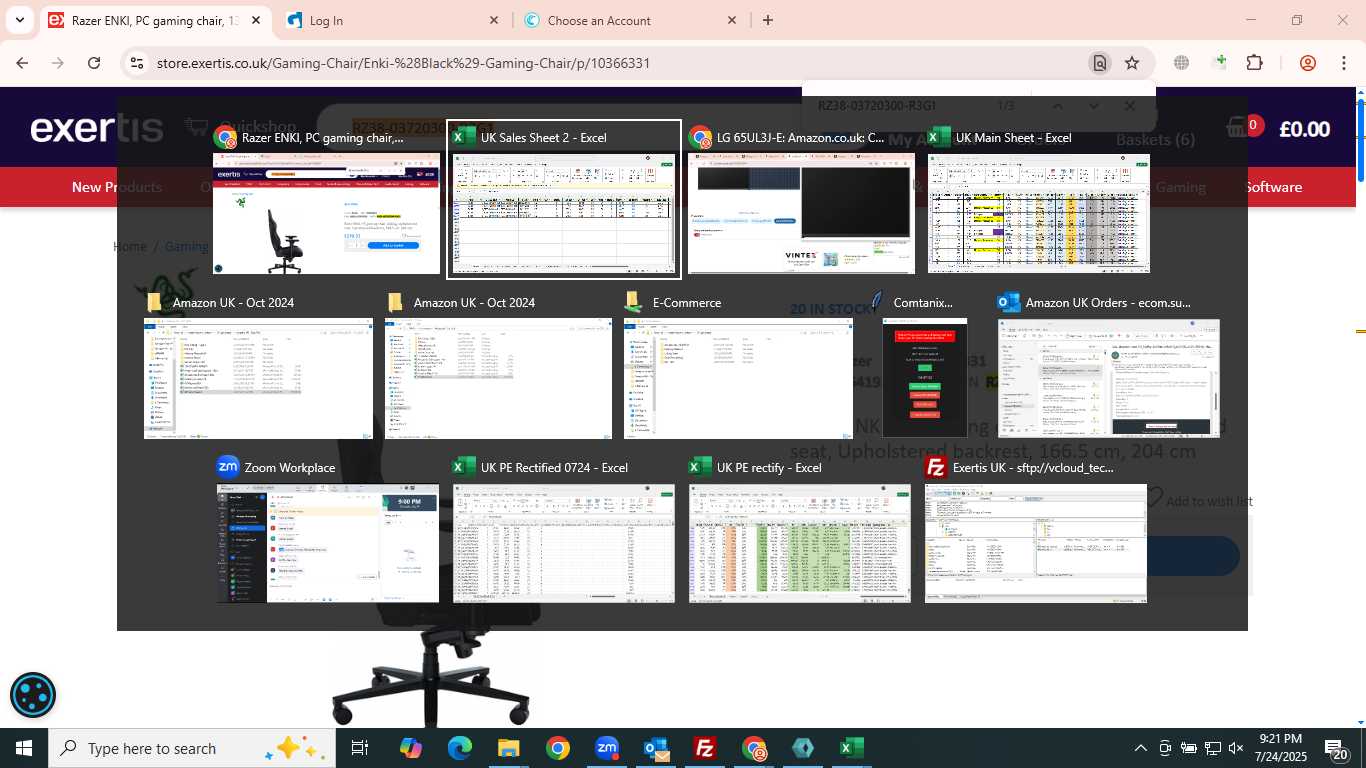The image size is (1366, 768).
Task: Open the battery status tray icon
Action: (1189, 748)
